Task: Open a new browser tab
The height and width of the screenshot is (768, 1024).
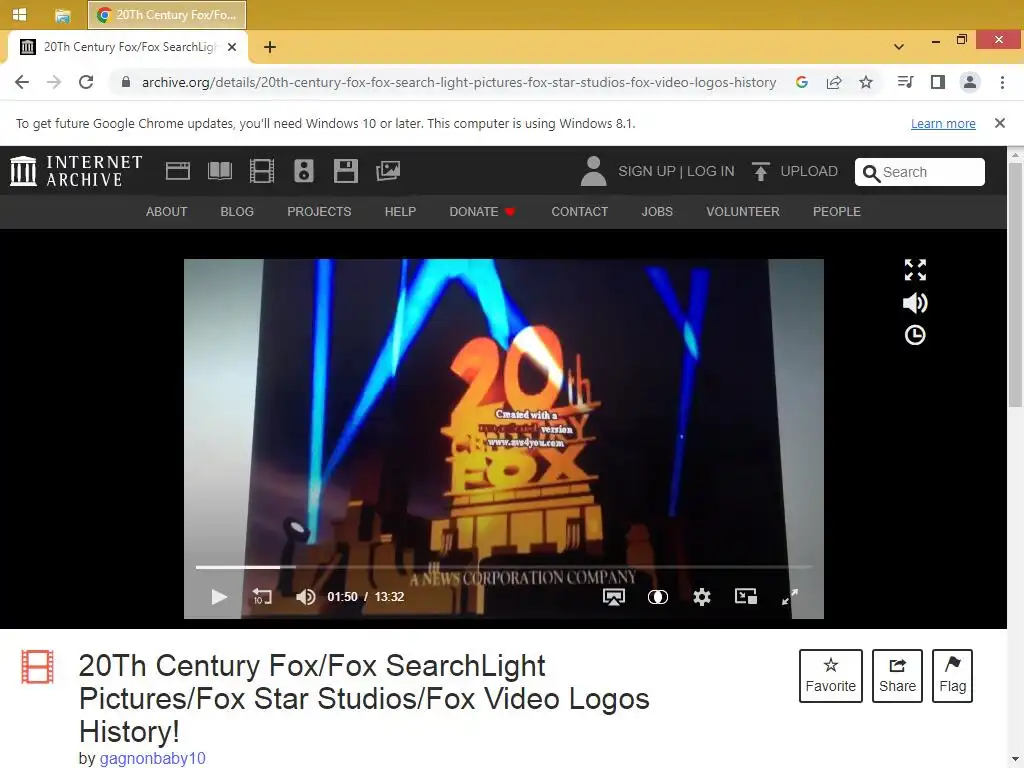Action: pos(270,47)
